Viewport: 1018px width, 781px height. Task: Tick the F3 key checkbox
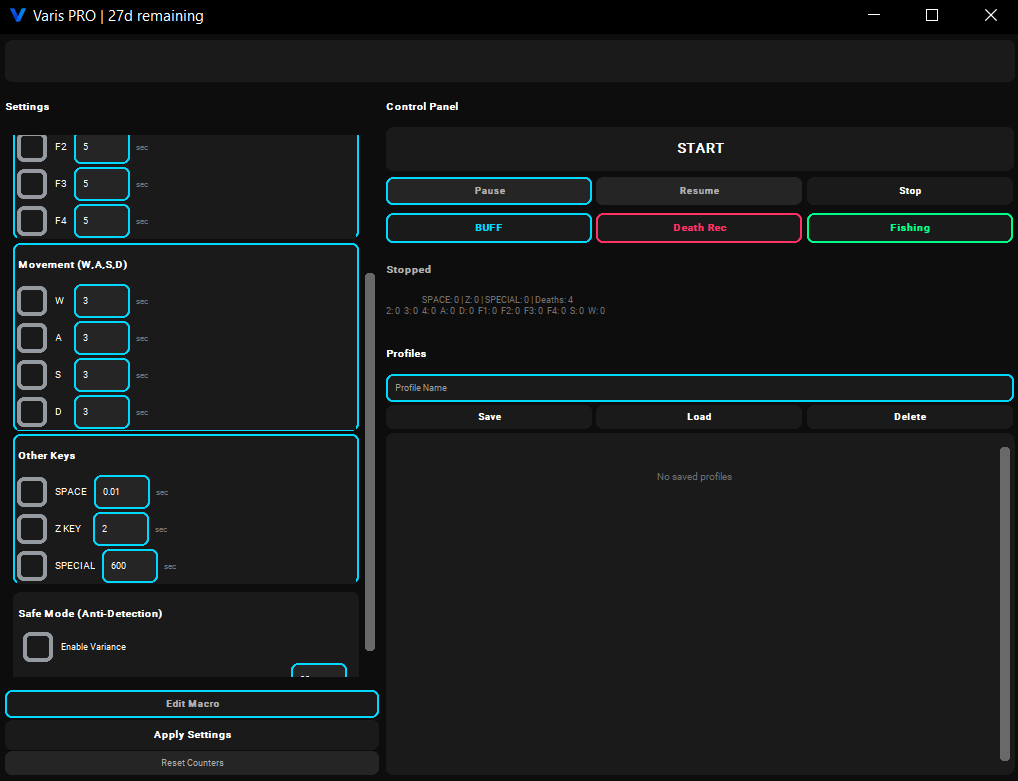click(32, 184)
